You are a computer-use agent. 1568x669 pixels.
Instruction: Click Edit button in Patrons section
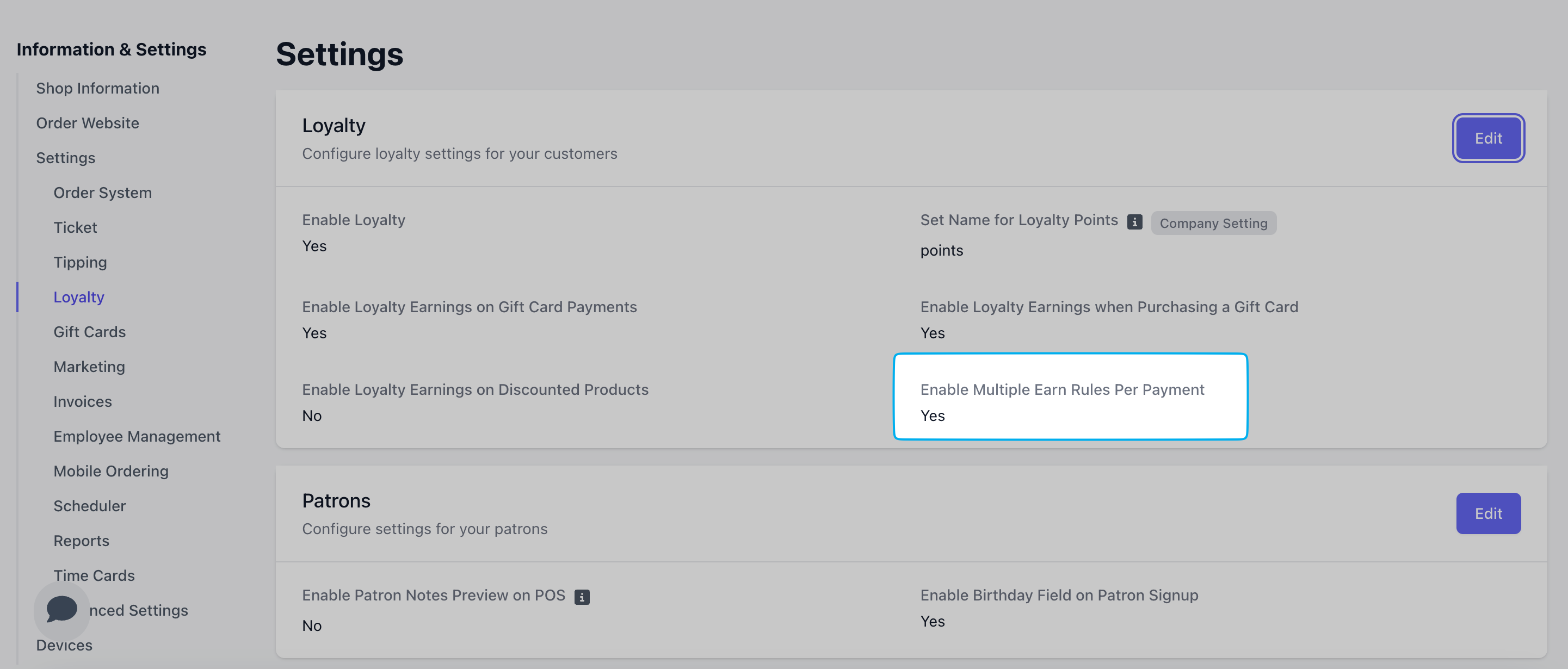point(1487,513)
